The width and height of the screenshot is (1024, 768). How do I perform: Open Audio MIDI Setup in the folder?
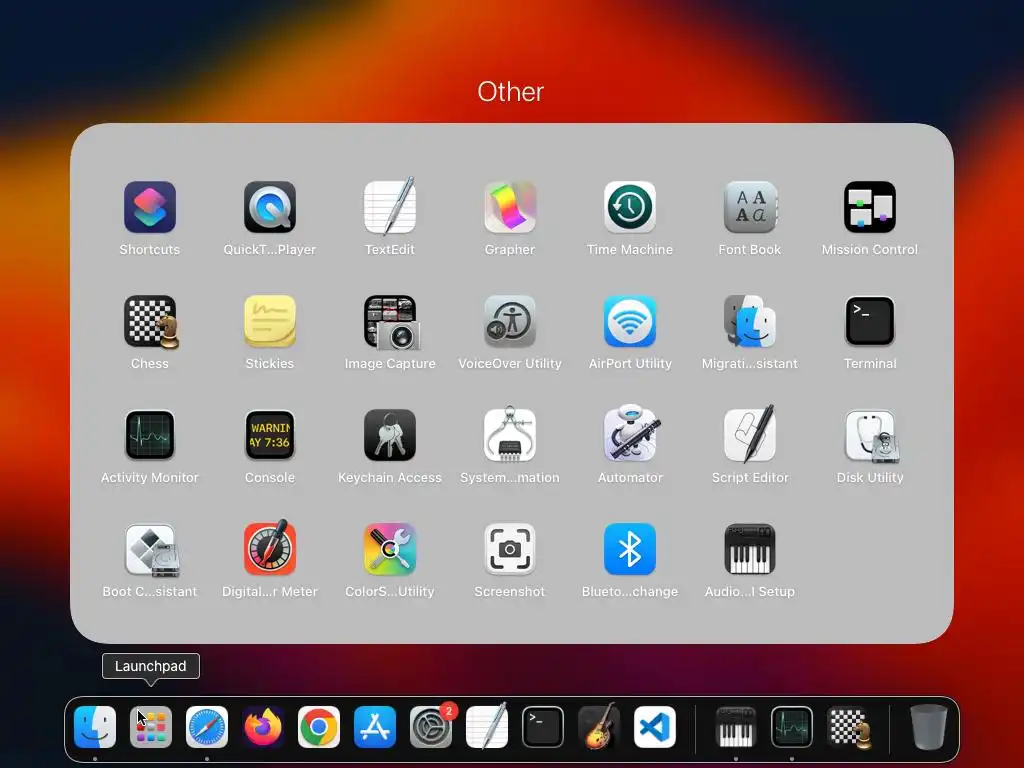tap(750, 549)
